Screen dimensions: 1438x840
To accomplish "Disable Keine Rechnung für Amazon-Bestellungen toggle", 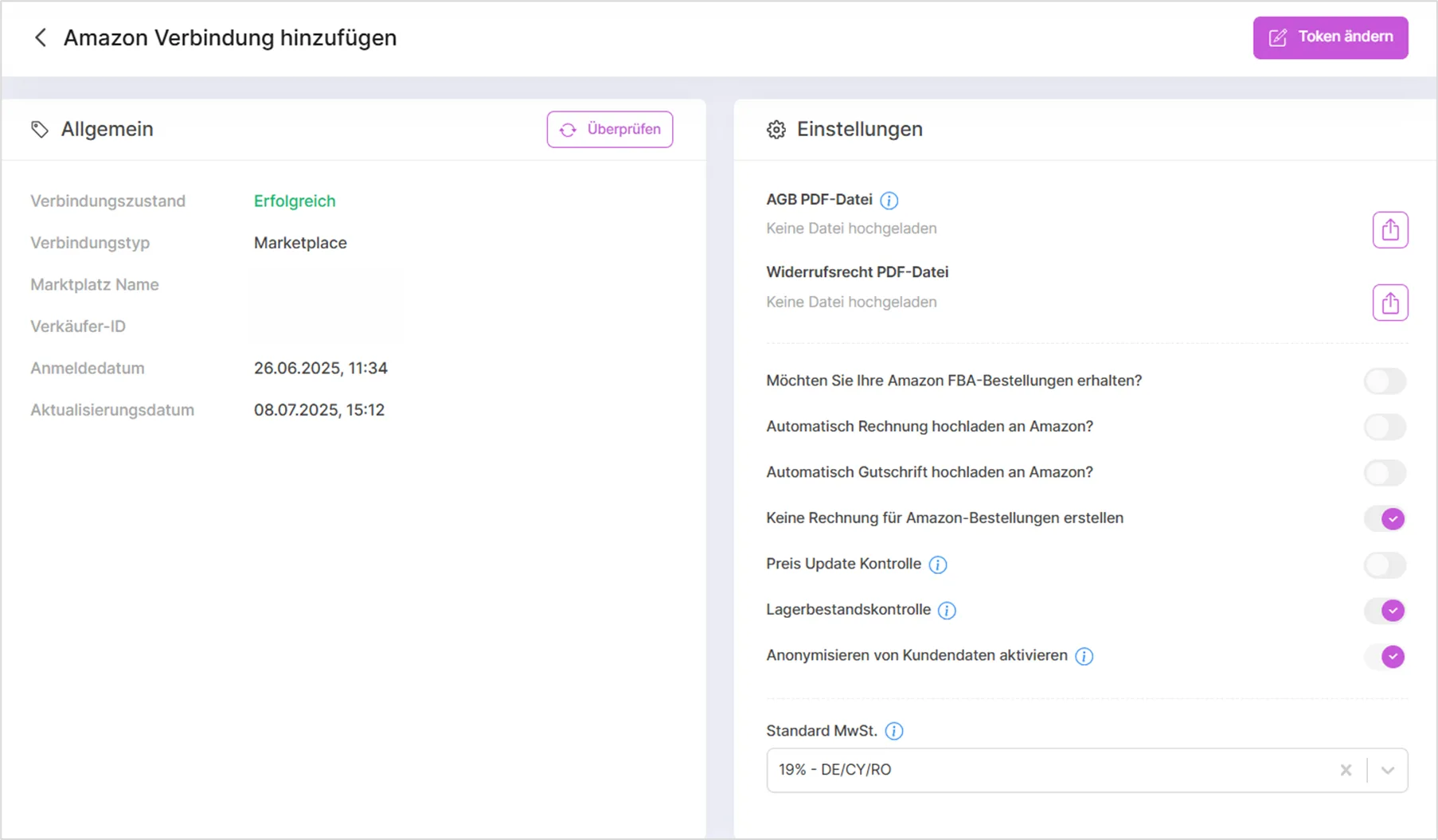I will [x=1385, y=519].
